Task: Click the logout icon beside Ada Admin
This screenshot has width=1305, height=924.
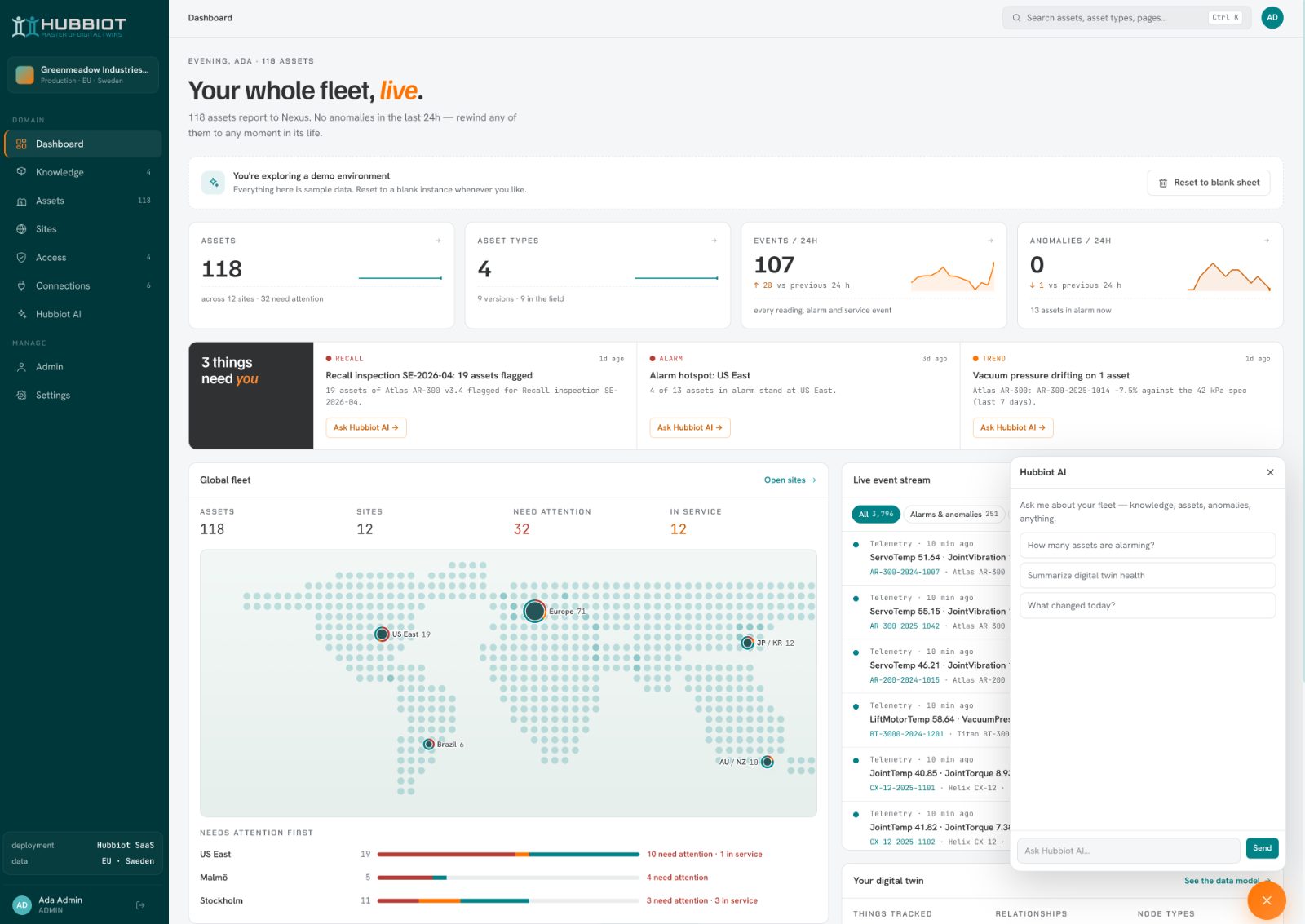Action: pos(140,905)
